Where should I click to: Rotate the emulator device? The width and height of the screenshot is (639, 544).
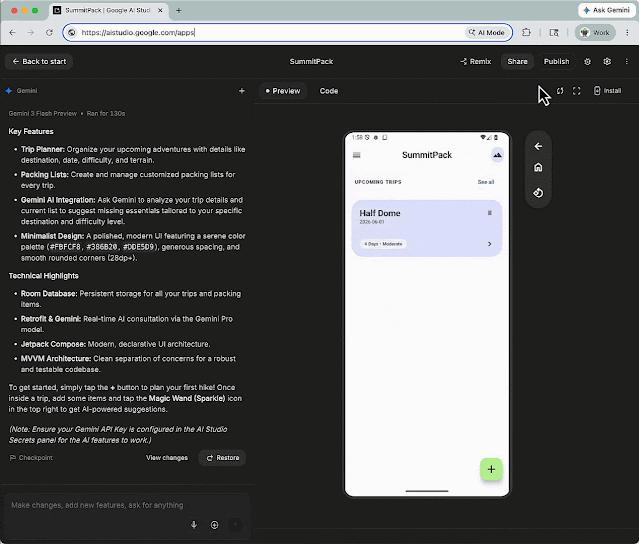pos(538,193)
